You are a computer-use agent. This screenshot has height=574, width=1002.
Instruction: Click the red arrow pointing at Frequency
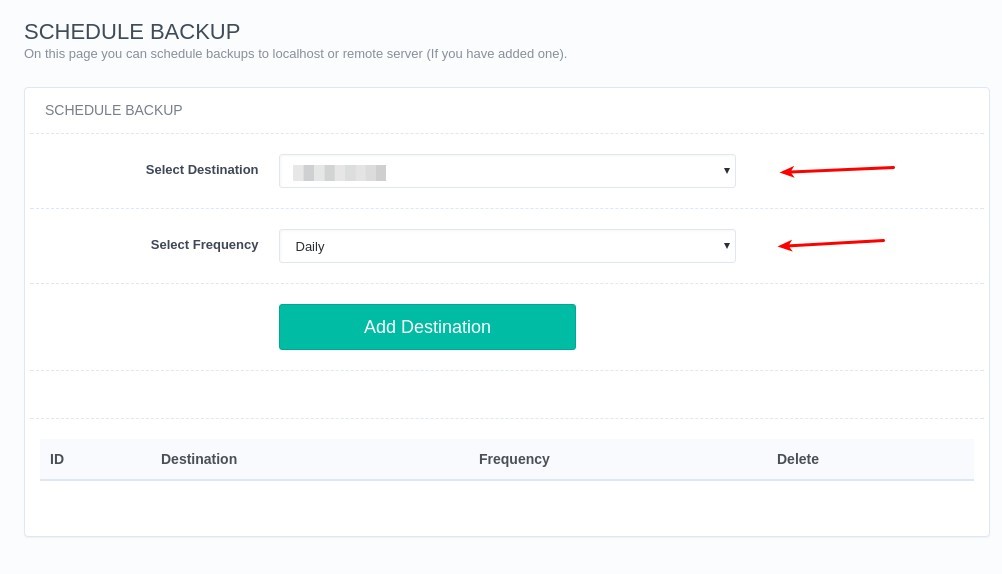[831, 244]
